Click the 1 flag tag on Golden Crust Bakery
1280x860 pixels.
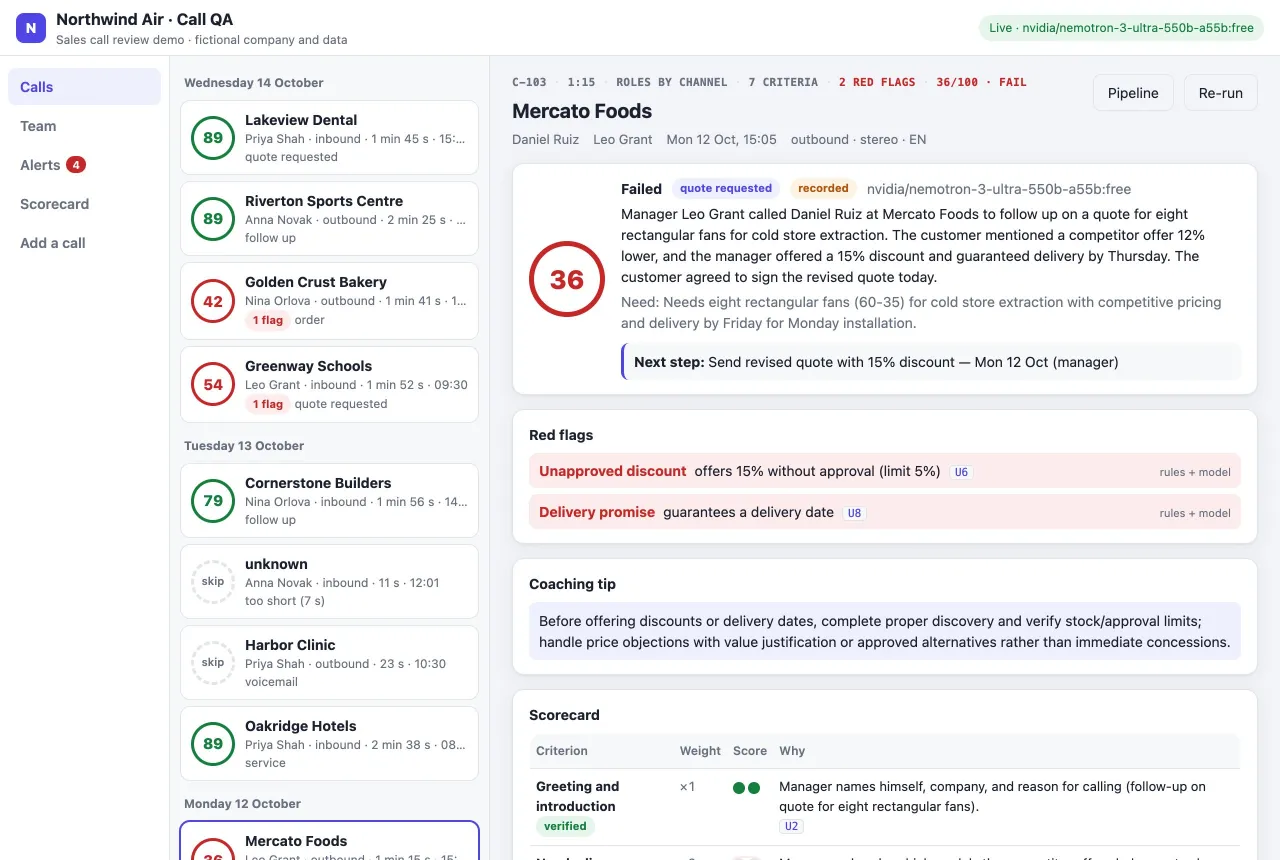pyautogui.click(x=267, y=320)
